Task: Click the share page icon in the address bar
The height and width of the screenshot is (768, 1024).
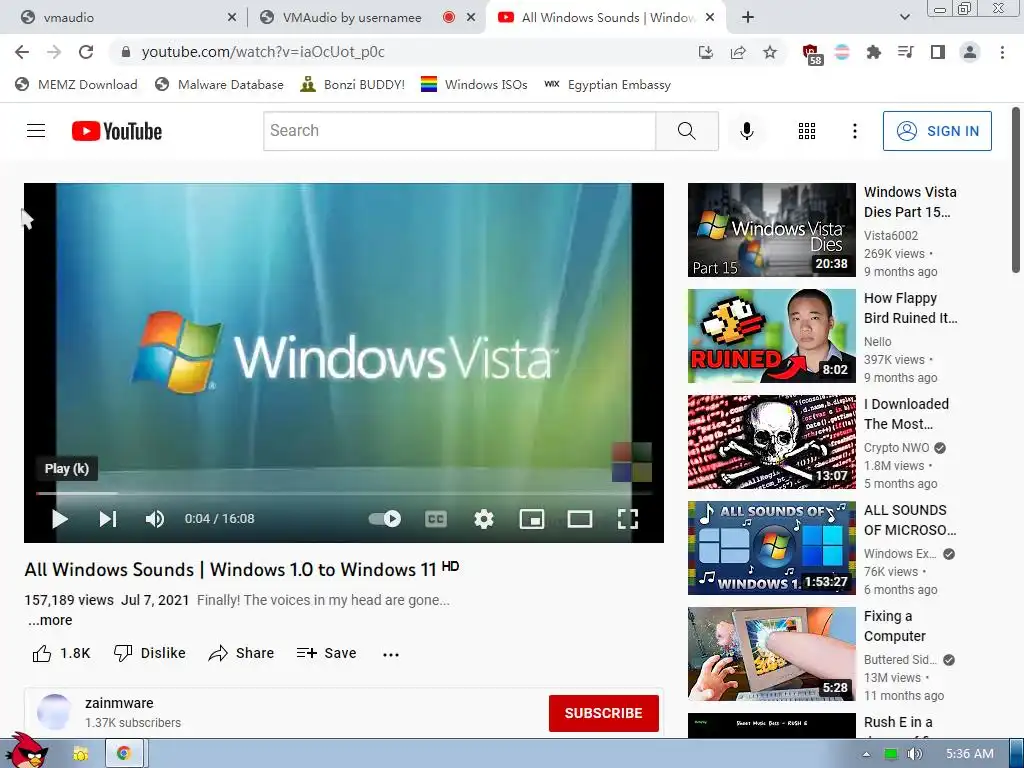Action: tap(738, 52)
